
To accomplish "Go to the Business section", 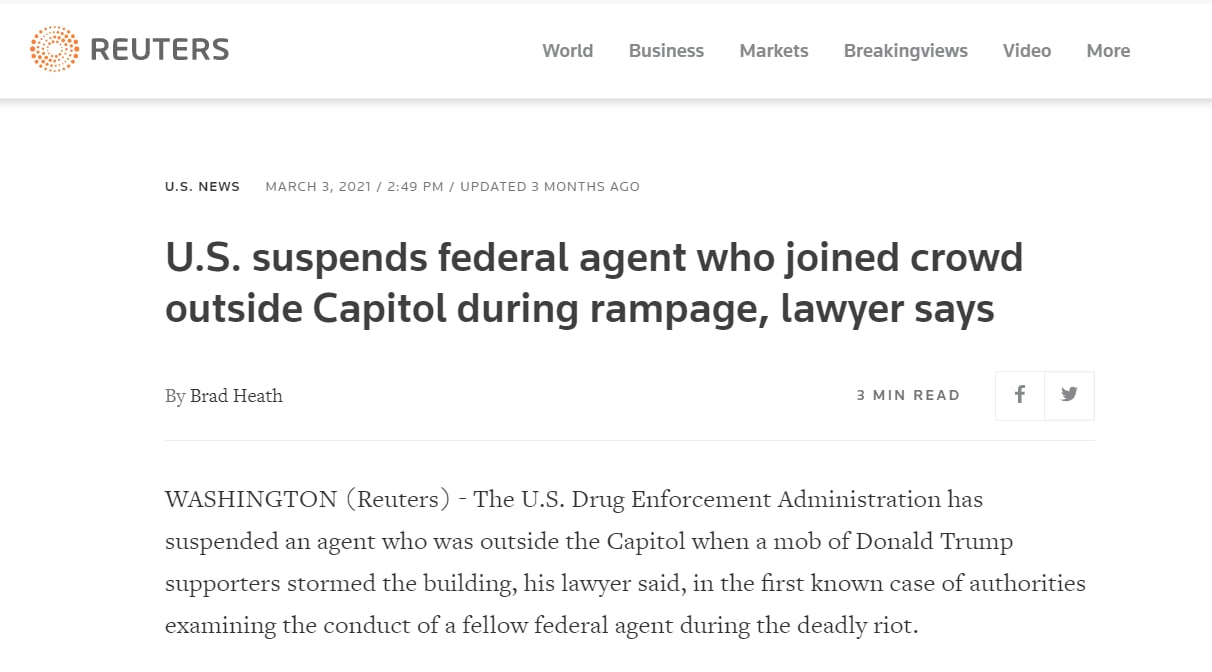I will point(666,51).
